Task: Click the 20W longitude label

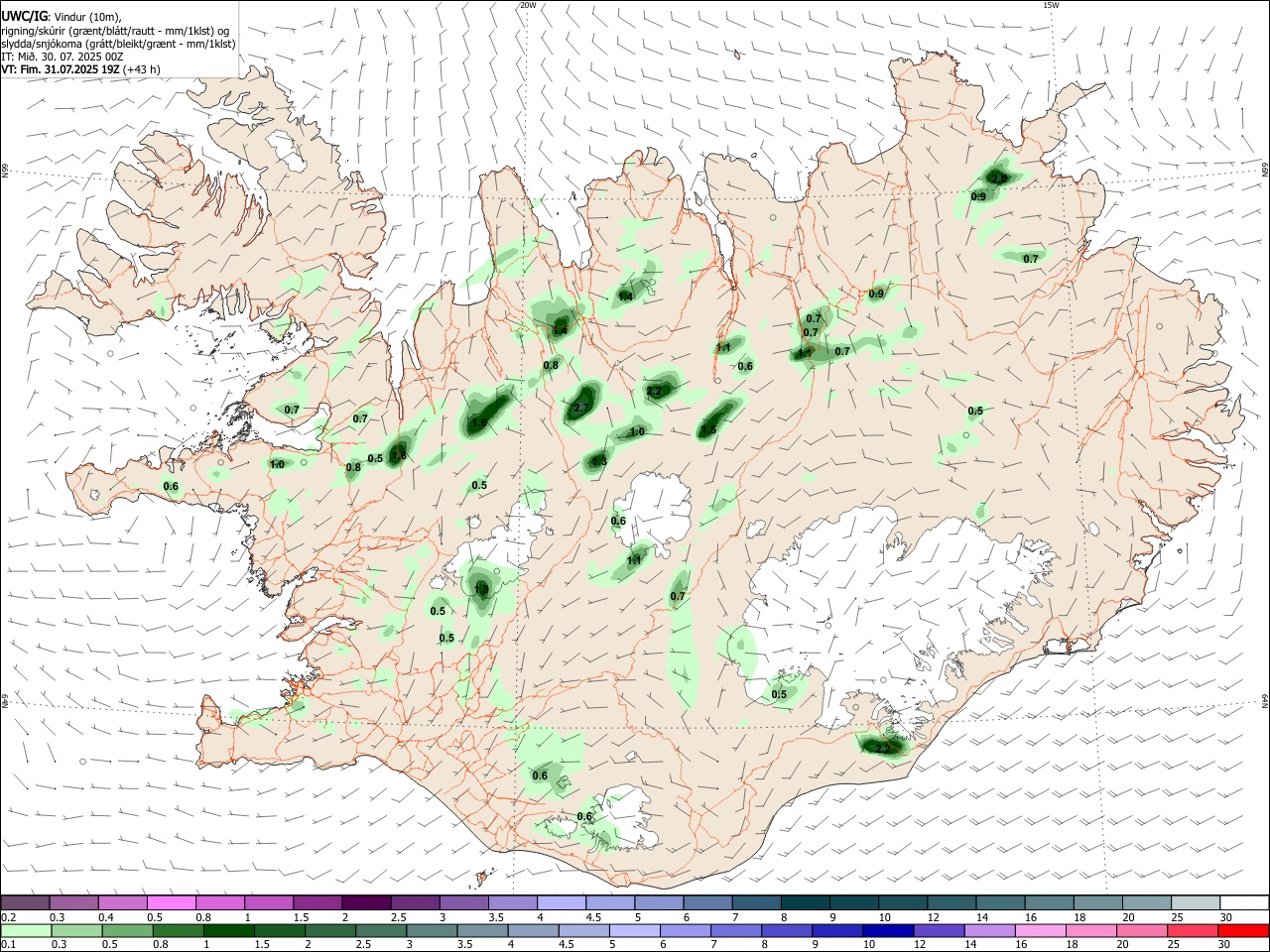Action: tap(528, 5)
